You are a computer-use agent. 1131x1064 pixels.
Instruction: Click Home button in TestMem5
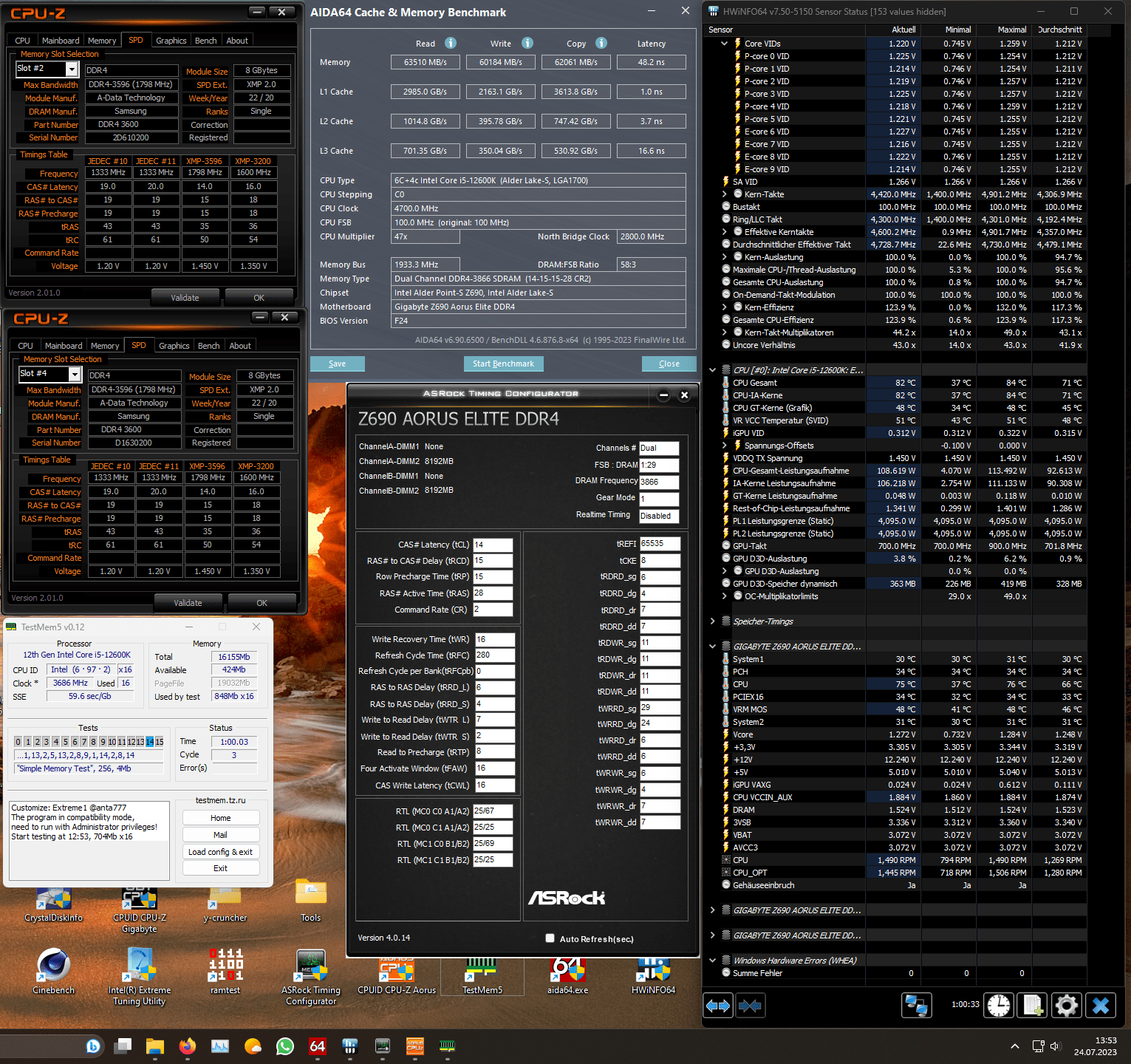point(220,818)
